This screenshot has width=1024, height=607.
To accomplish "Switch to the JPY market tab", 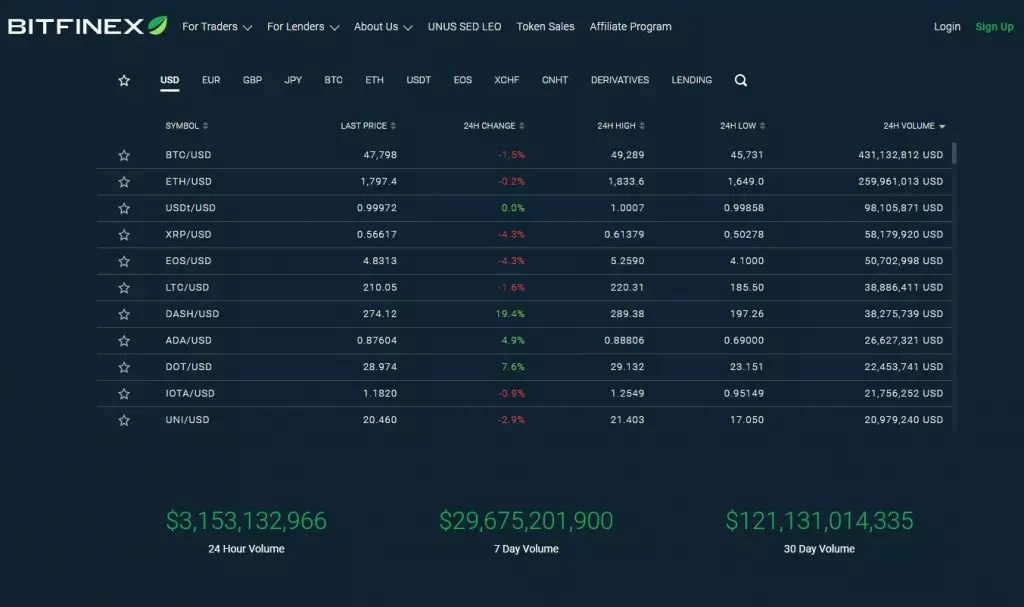I will pos(293,80).
